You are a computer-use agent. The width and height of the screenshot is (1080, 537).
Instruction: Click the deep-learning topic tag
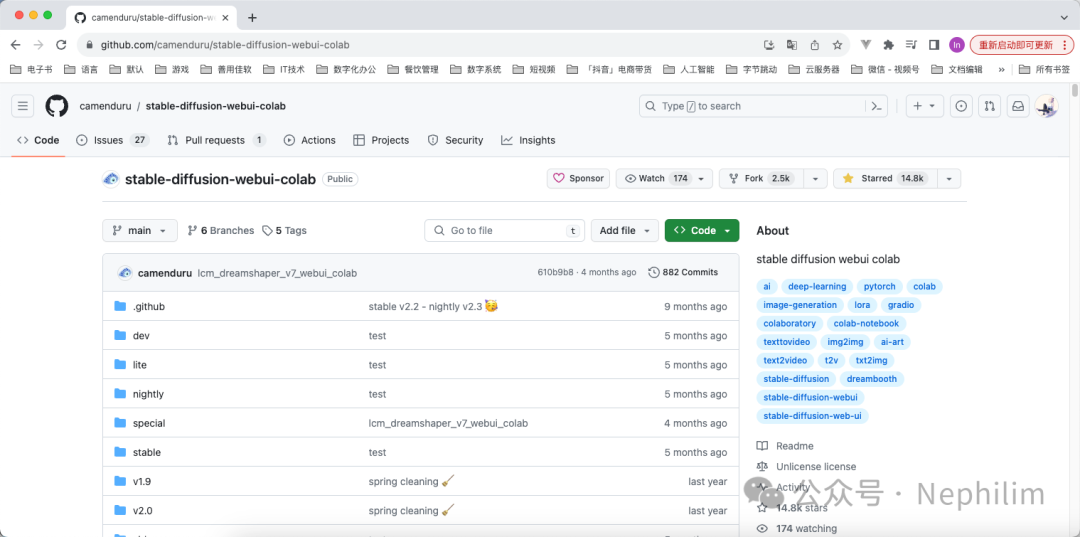coord(817,286)
